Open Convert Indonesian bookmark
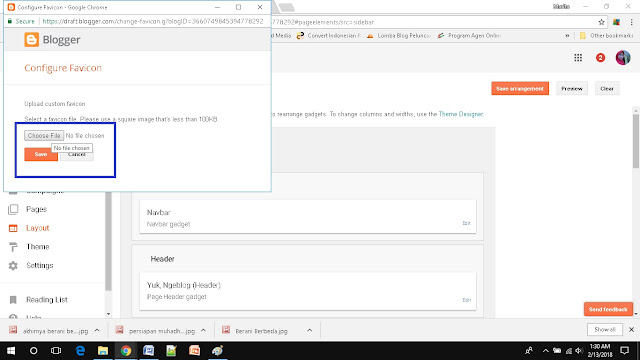Screen dimensions: 640x360 click(x=329, y=36)
